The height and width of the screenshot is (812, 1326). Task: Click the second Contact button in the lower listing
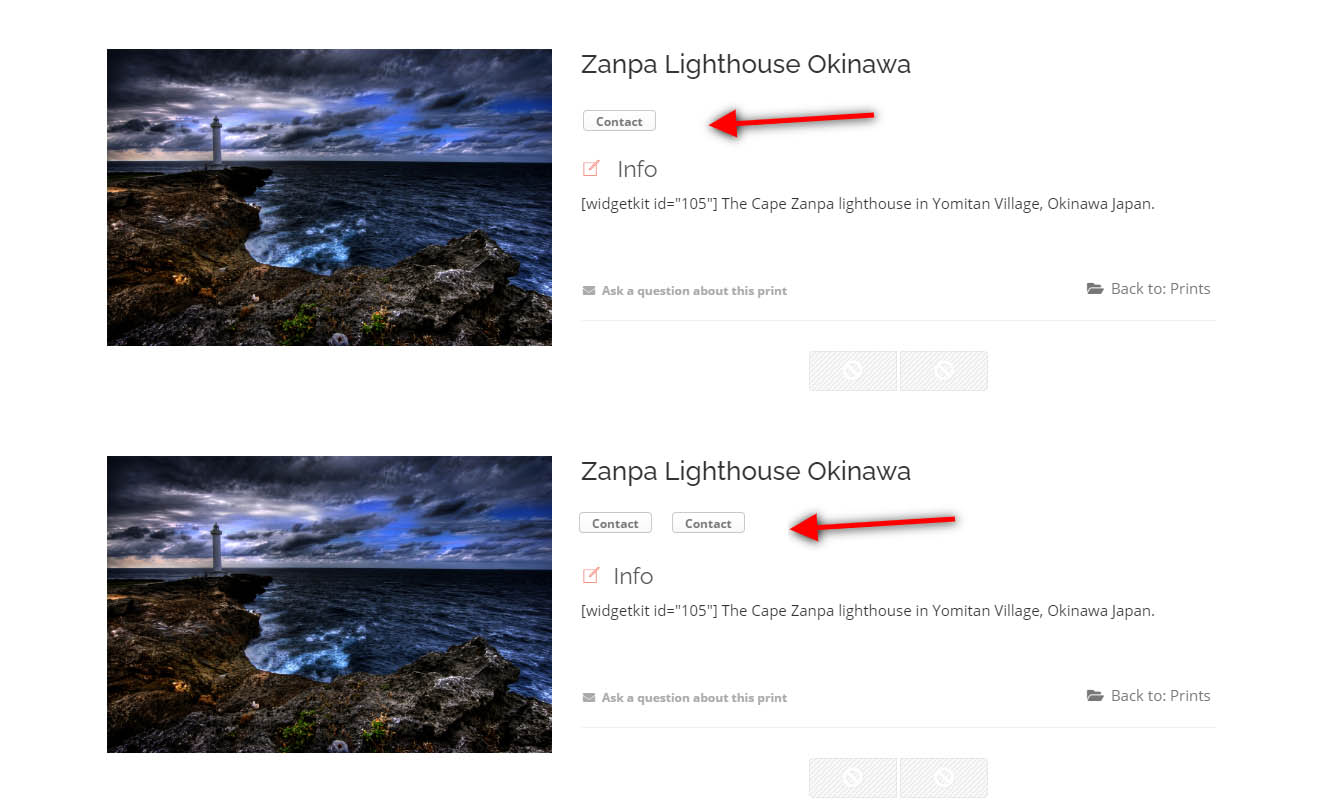point(708,523)
